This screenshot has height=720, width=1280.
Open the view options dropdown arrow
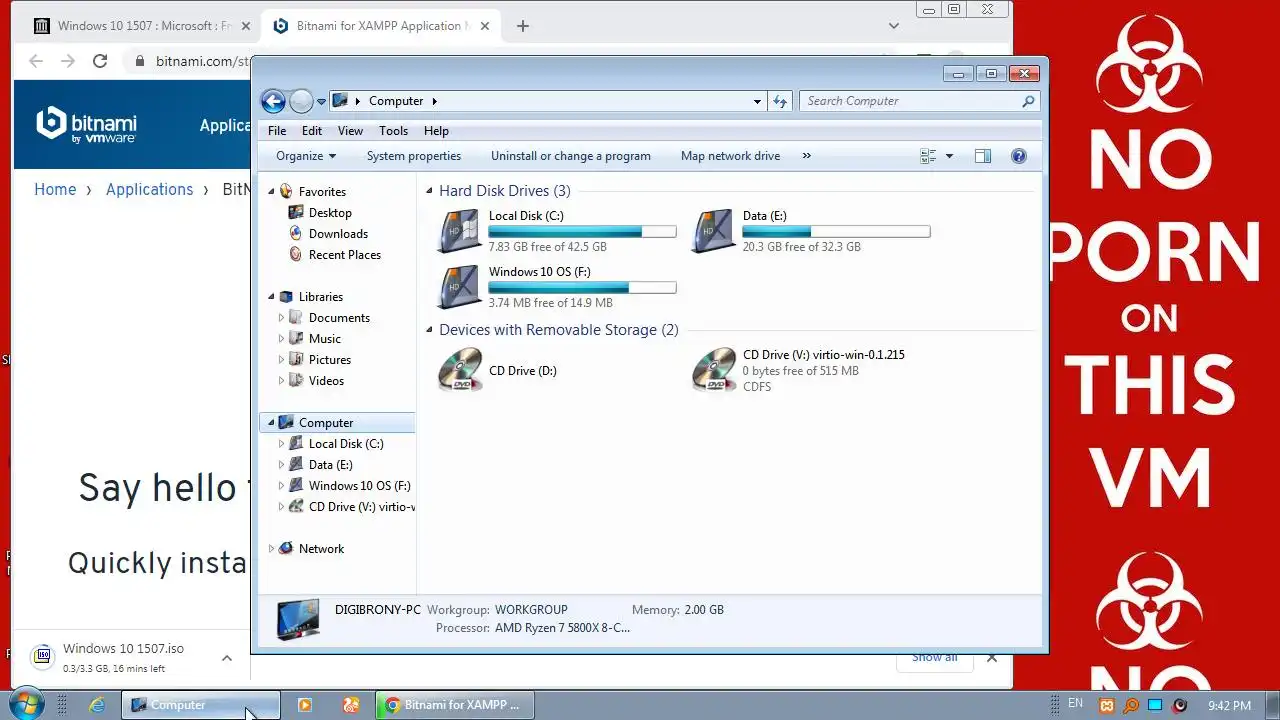tap(949, 156)
